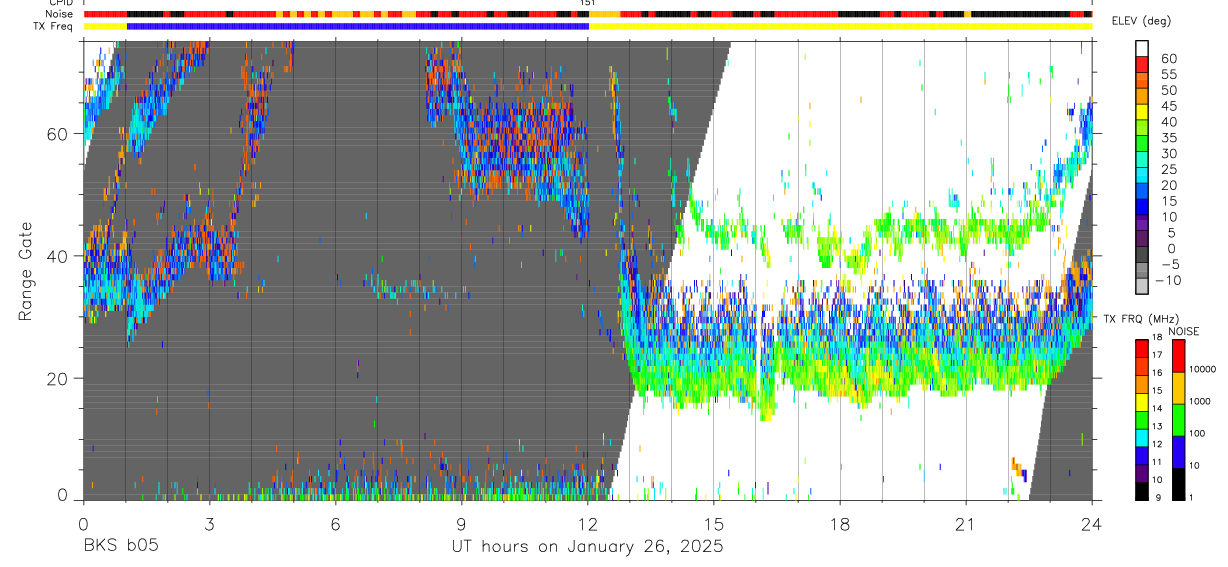
Task: Click the x-axis tick label '21'
Action: tap(966, 524)
